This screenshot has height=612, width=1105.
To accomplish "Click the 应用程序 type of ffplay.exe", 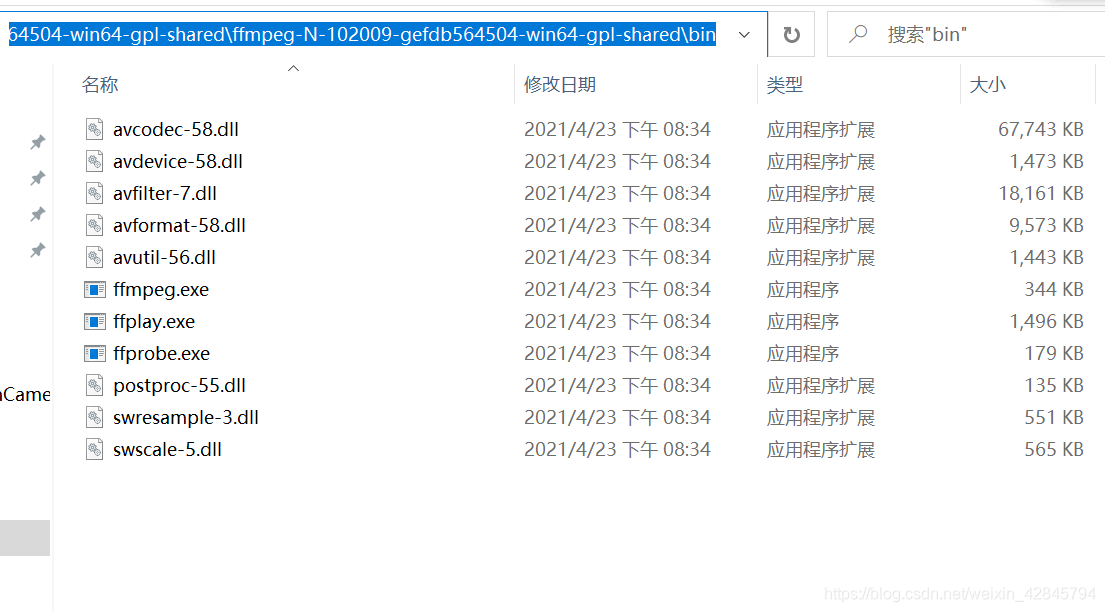I will (803, 322).
